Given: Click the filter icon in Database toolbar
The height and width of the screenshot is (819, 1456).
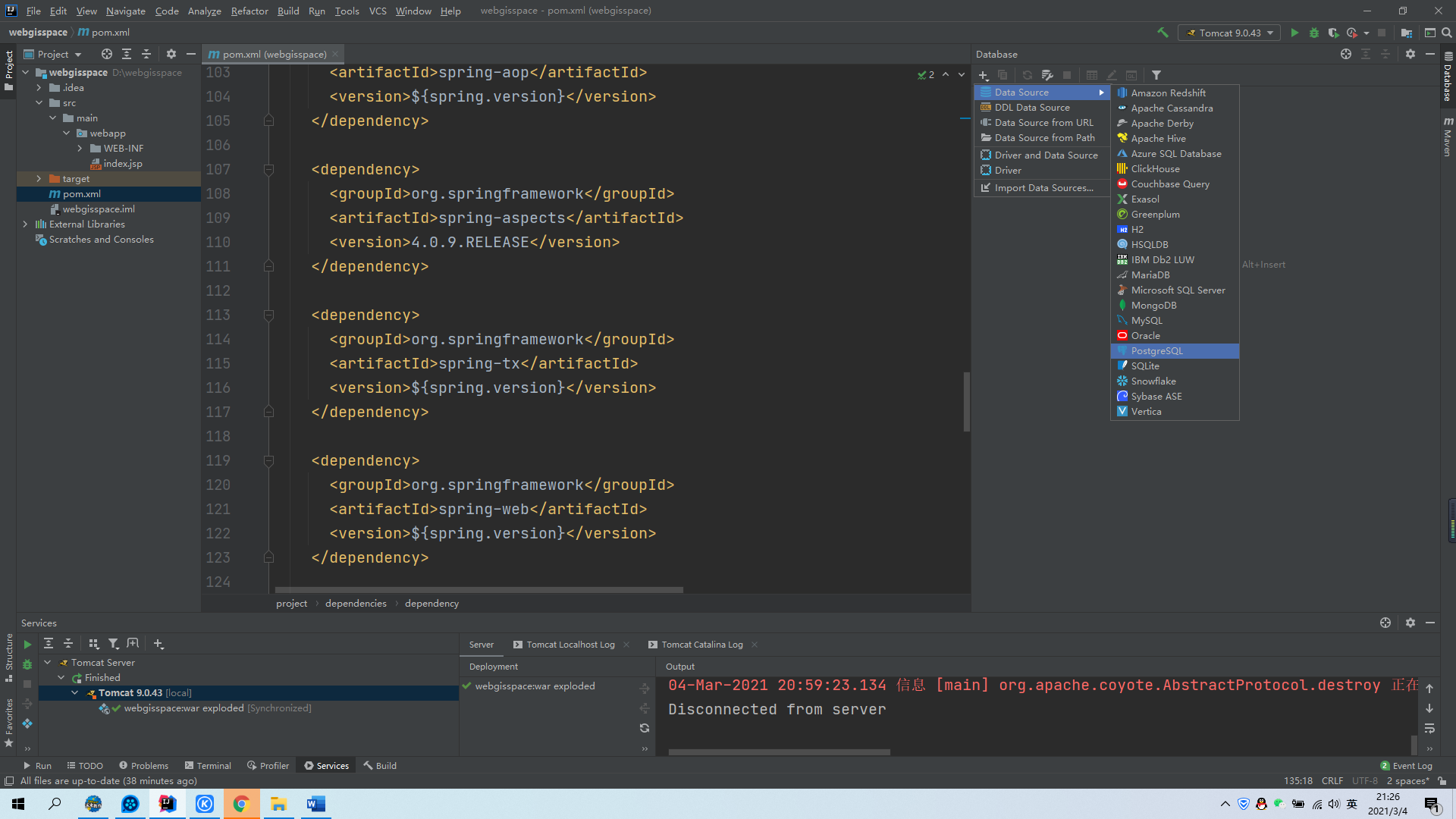Looking at the screenshot, I should [1156, 75].
